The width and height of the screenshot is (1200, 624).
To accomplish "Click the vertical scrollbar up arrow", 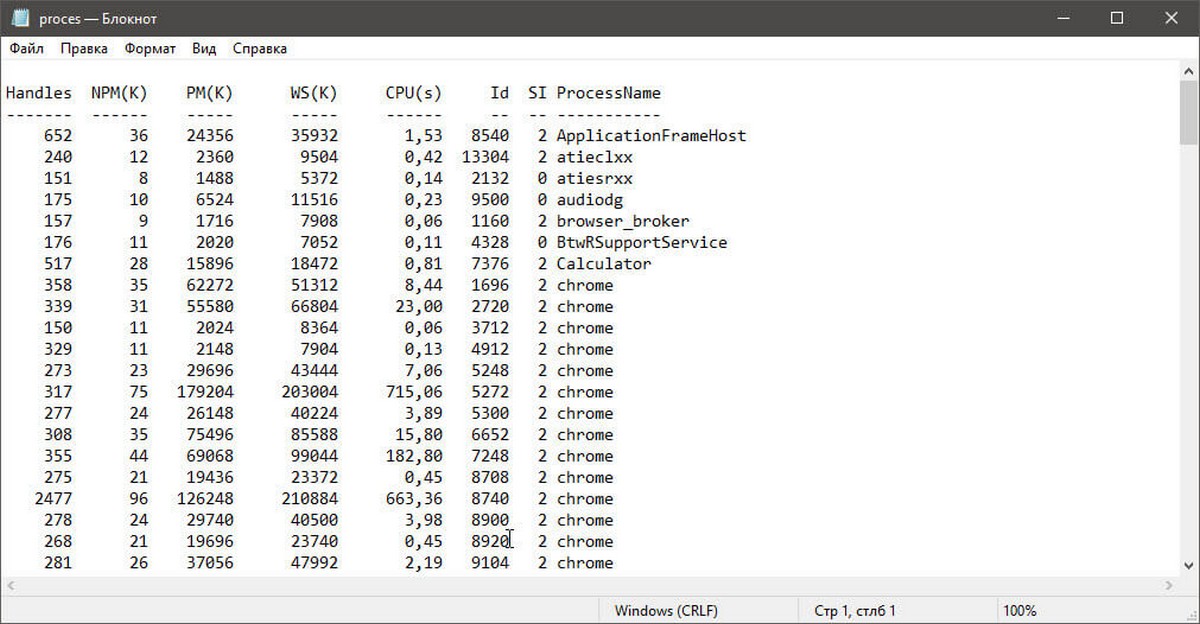I will 1190,69.
